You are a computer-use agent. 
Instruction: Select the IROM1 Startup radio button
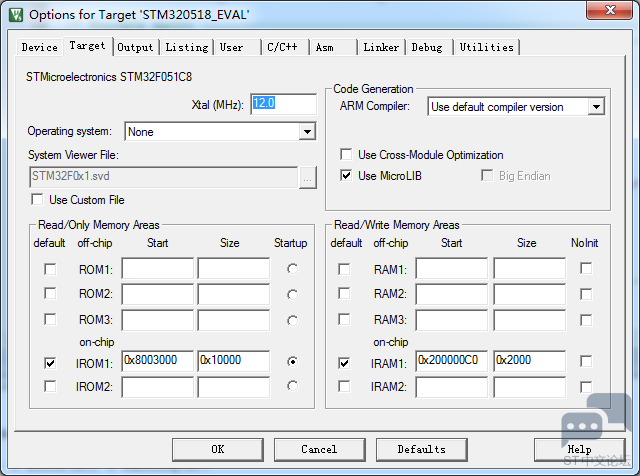click(x=292, y=361)
